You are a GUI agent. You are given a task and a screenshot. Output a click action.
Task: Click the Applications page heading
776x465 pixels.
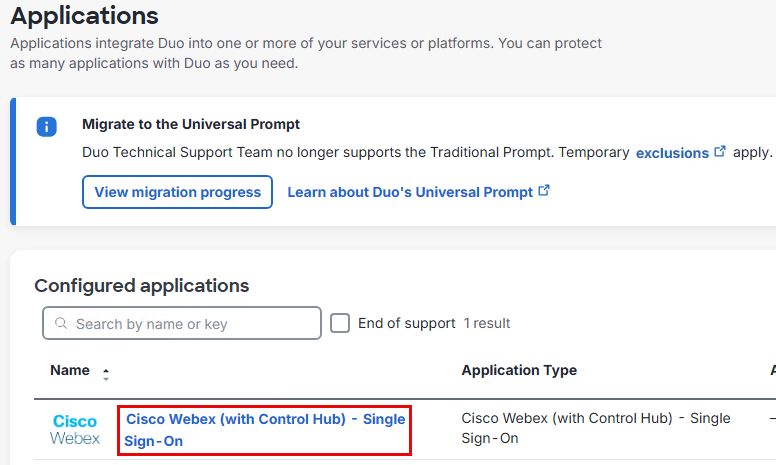pyautogui.click(x=84, y=16)
